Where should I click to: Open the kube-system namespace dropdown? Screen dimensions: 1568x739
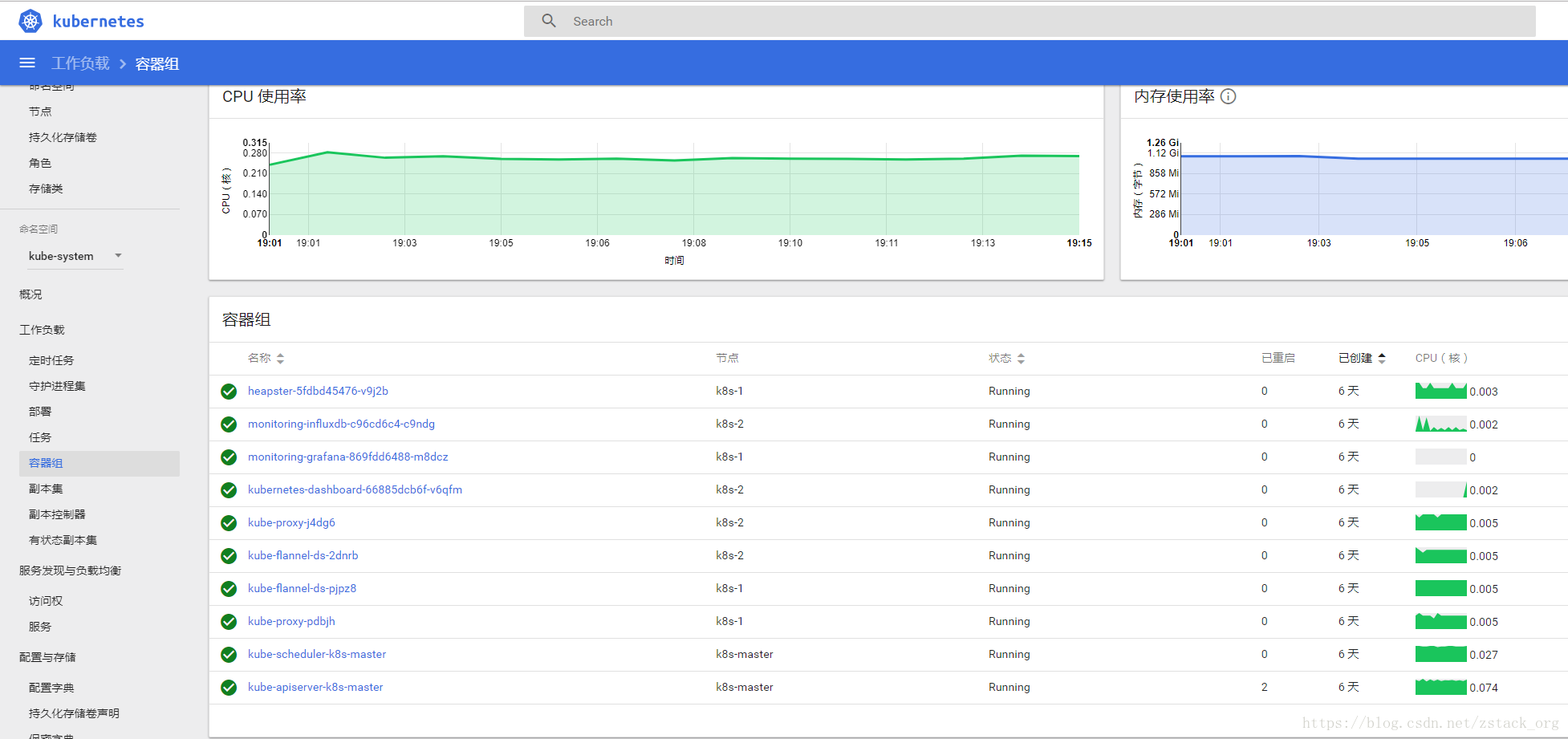click(x=75, y=256)
